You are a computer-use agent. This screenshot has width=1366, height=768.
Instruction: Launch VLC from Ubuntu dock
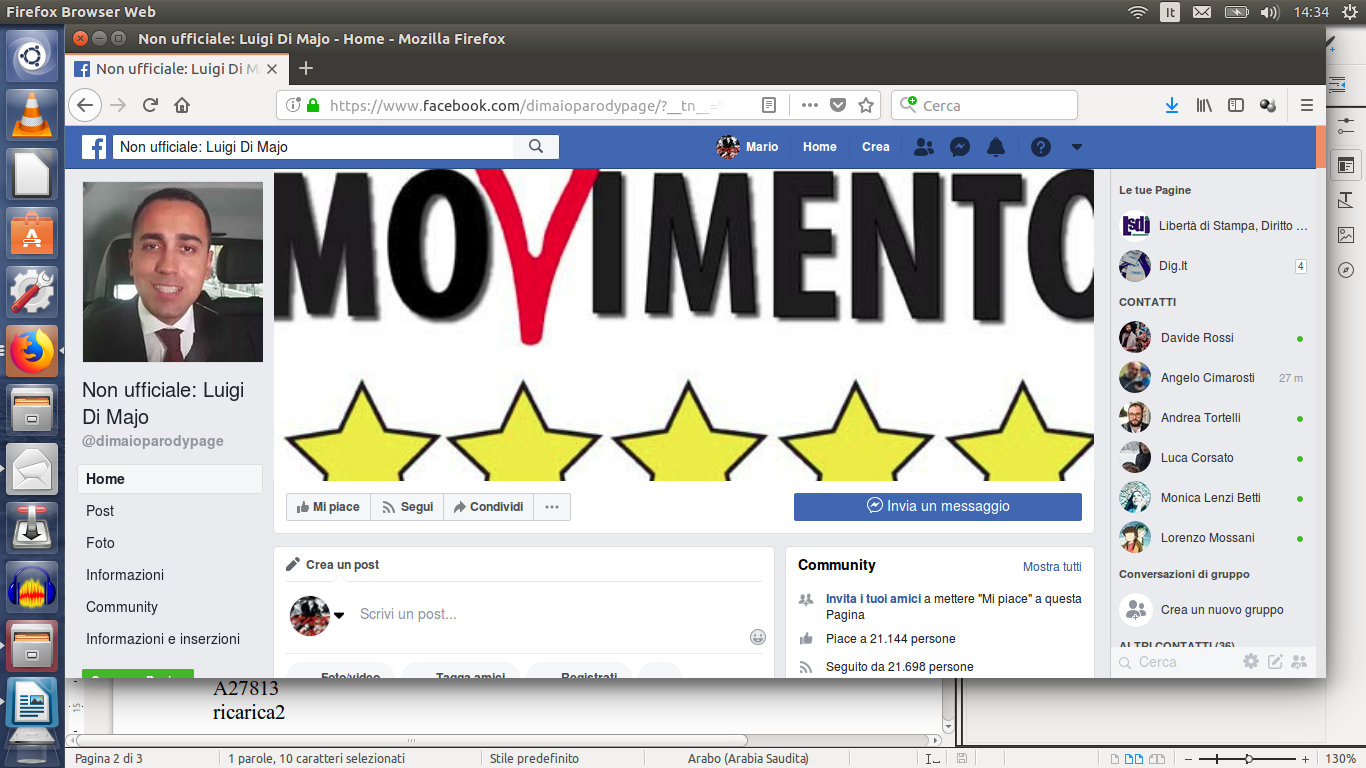point(32,114)
